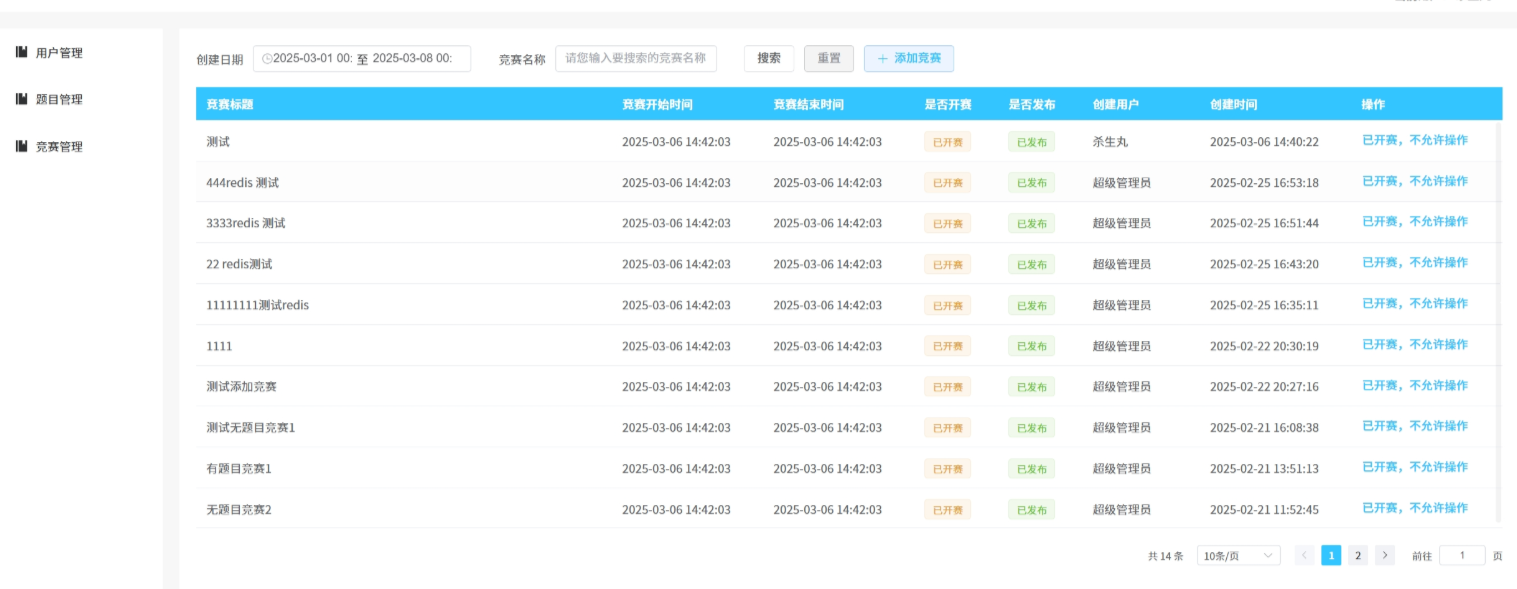Select page 1 in pagination
1517x589 pixels.
pyautogui.click(x=1331, y=556)
